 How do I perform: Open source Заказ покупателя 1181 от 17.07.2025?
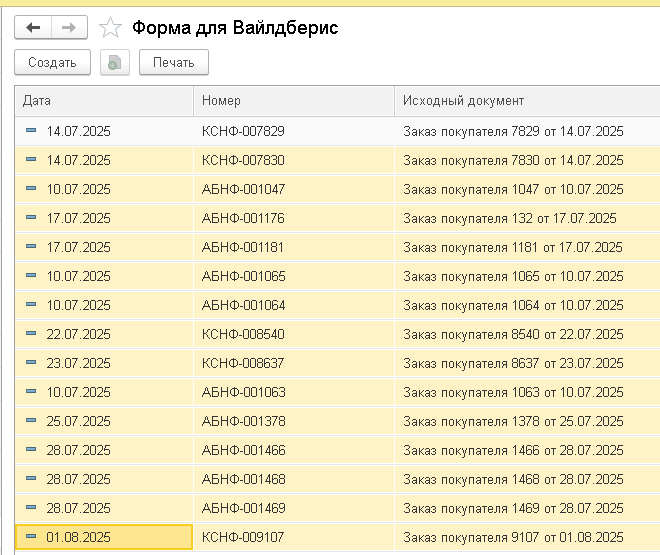[x=512, y=247]
